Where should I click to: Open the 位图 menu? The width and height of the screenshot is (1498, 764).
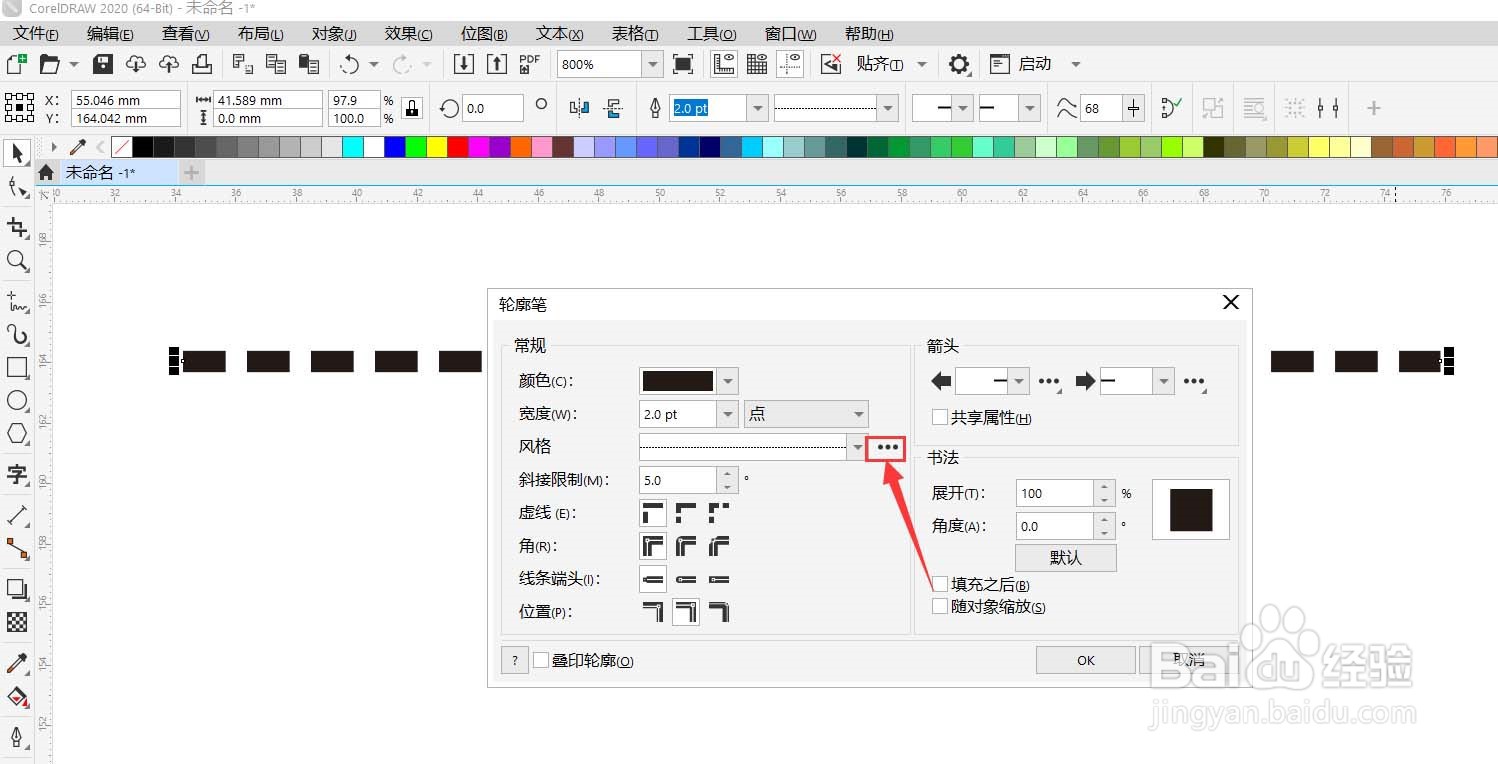coord(484,34)
